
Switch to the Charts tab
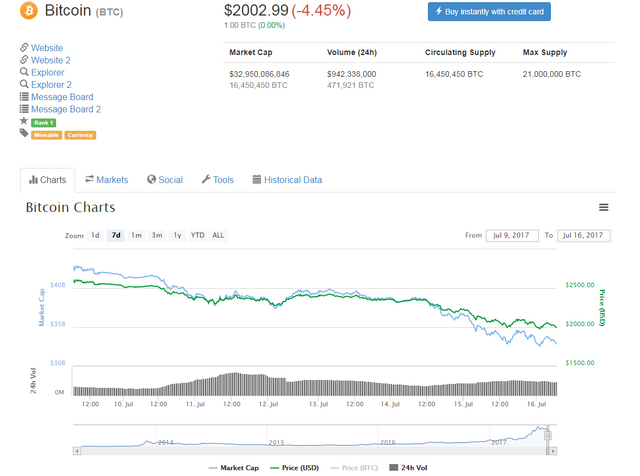point(47,180)
